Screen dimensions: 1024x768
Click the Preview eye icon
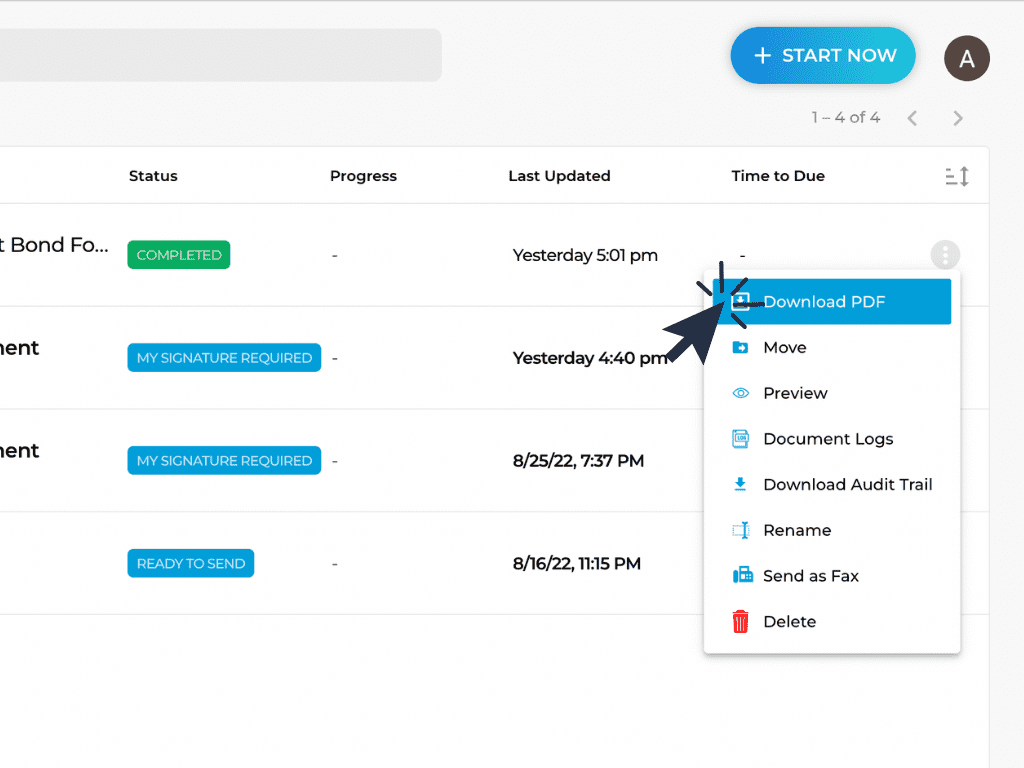pyautogui.click(x=741, y=393)
